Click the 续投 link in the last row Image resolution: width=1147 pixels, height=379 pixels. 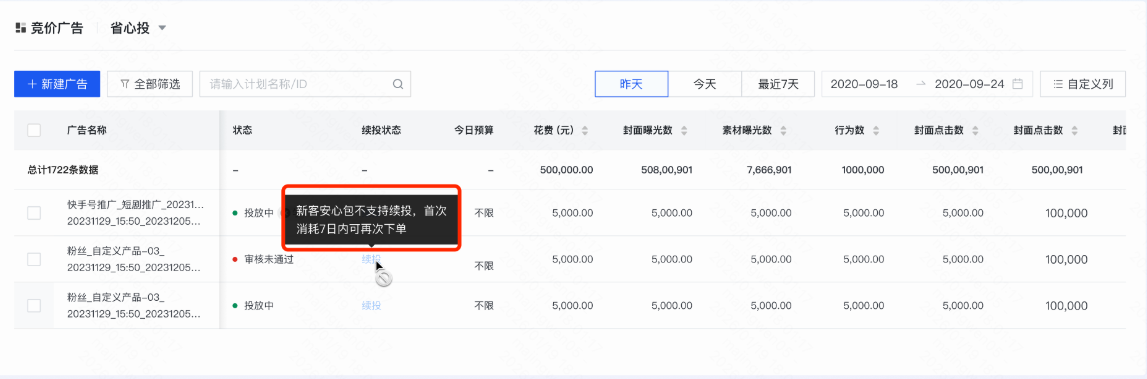371,305
